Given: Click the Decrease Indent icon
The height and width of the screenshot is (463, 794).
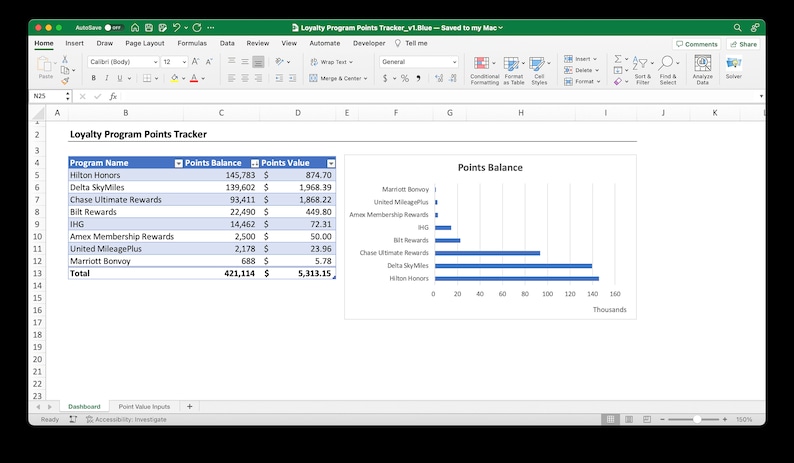Looking at the screenshot, I should pyautogui.click(x=279, y=78).
